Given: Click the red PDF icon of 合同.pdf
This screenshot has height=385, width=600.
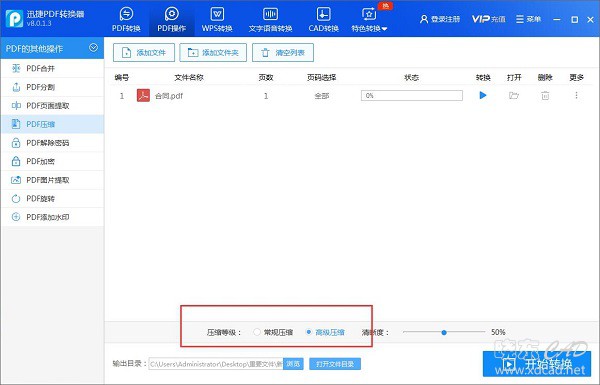Looking at the screenshot, I should [x=143, y=95].
